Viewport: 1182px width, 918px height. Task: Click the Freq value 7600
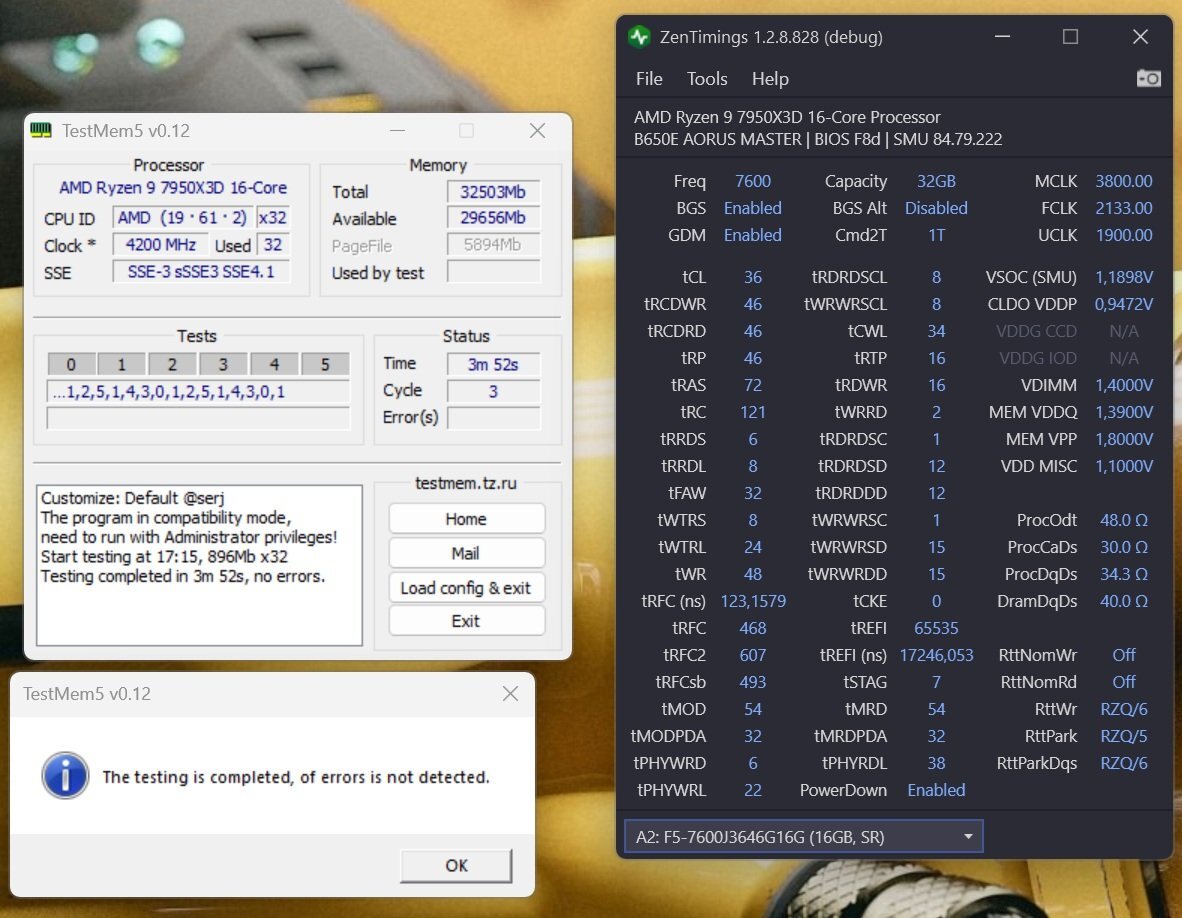coord(753,182)
